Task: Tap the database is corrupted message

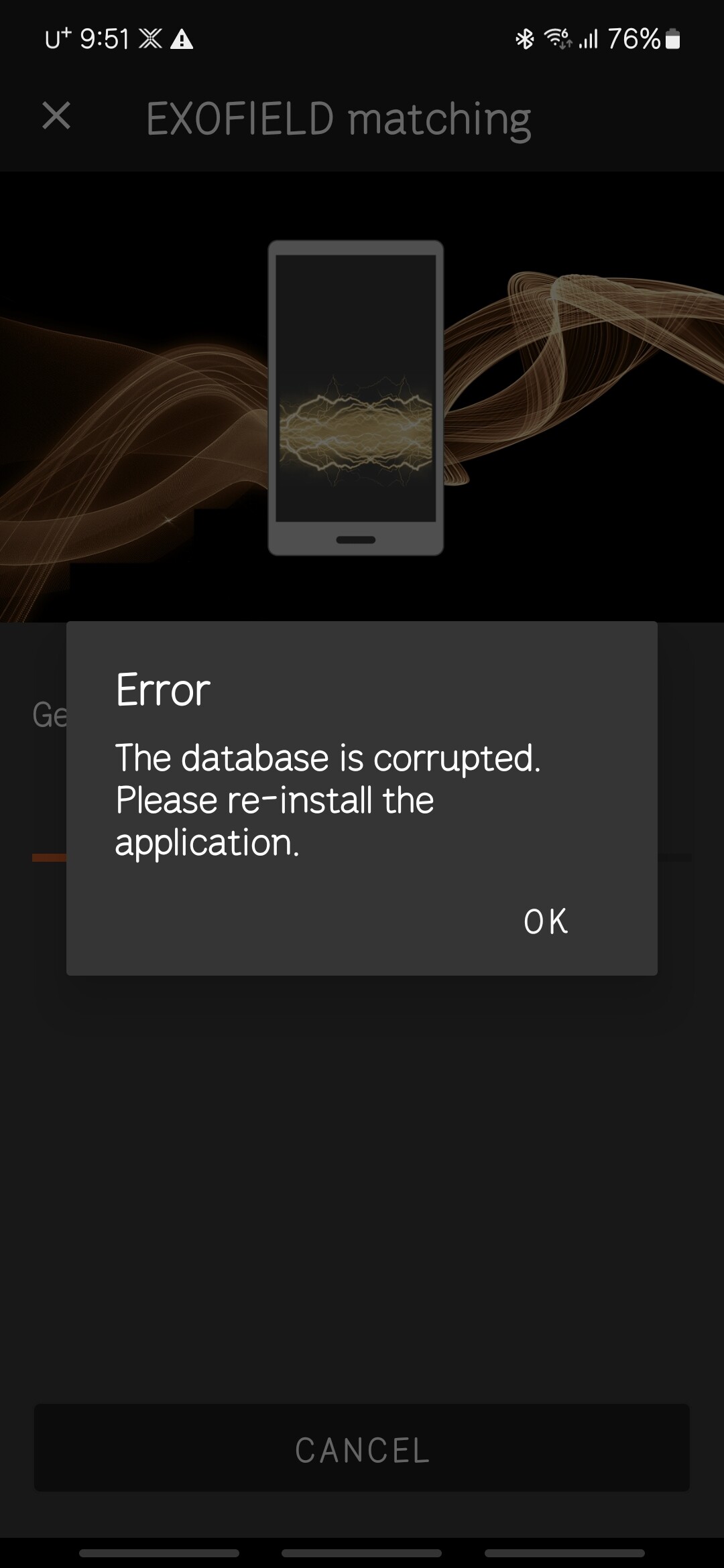Action: 328,800
